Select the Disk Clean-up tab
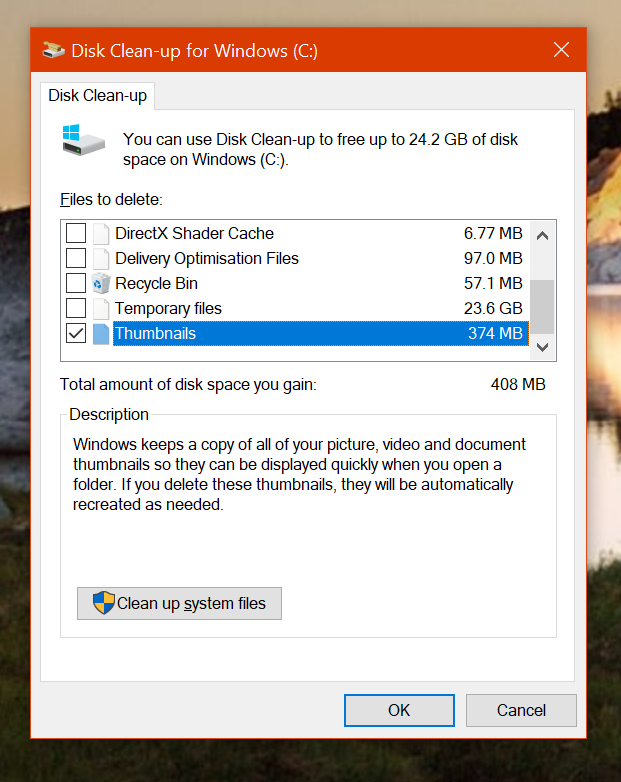This screenshot has width=621, height=782. 98,95
